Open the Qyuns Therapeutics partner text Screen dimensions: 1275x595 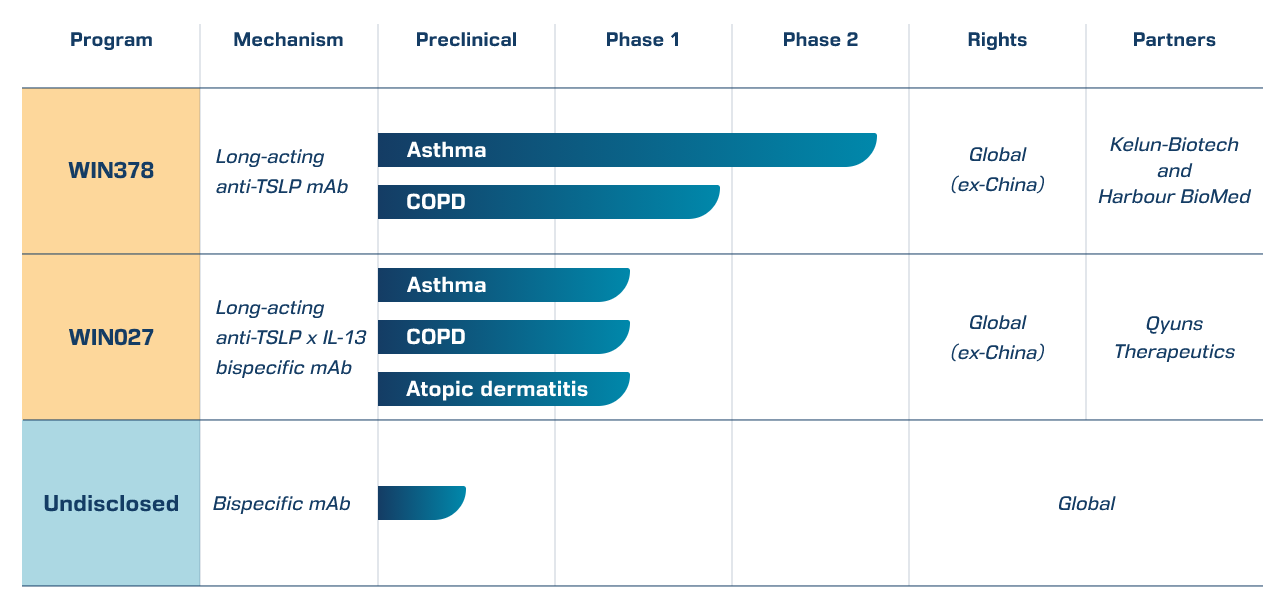(1174, 337)
